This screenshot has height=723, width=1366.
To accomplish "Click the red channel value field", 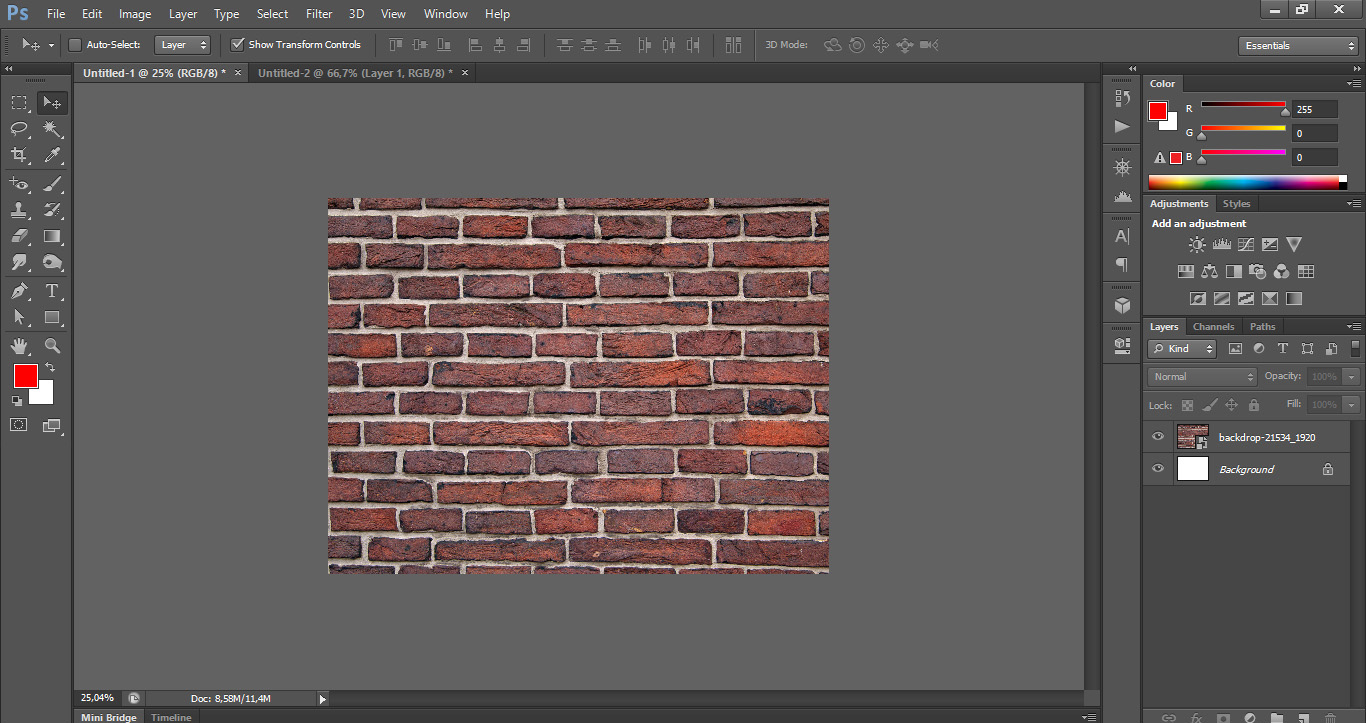I will [x=1314, y=109].
